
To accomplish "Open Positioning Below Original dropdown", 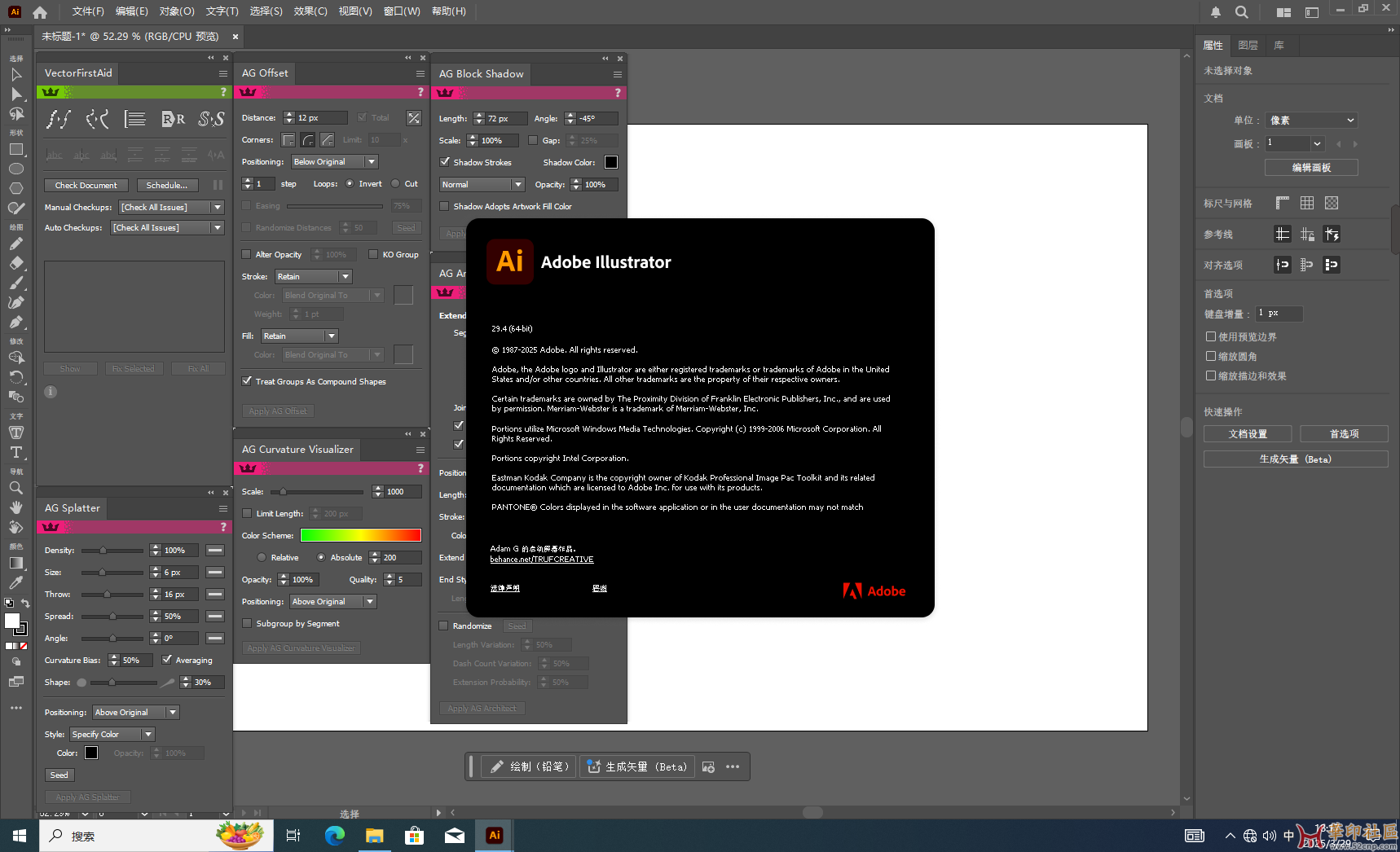I will (x=335, y=162).
